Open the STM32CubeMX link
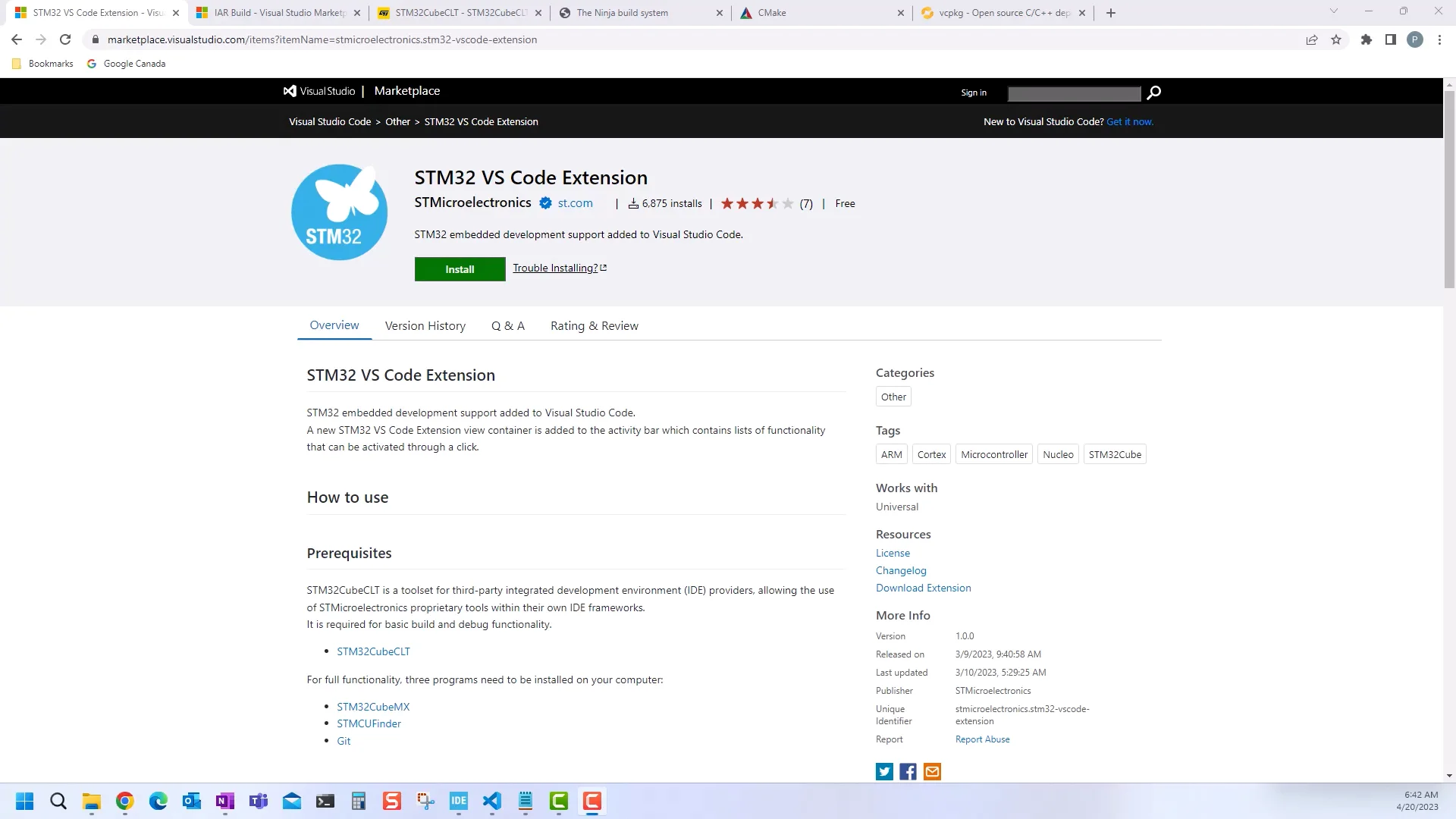Viewport: 1456px width, 819px height. pos(373,707)
